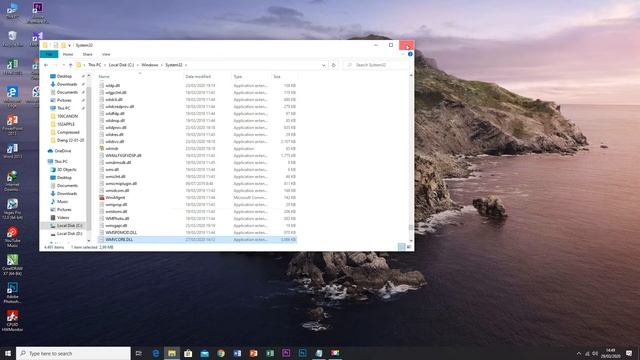The height and width of the screenshot is (360, 640).
Task: Open Quick Access Toolbar customize dropdown
Action: point(70,45)
